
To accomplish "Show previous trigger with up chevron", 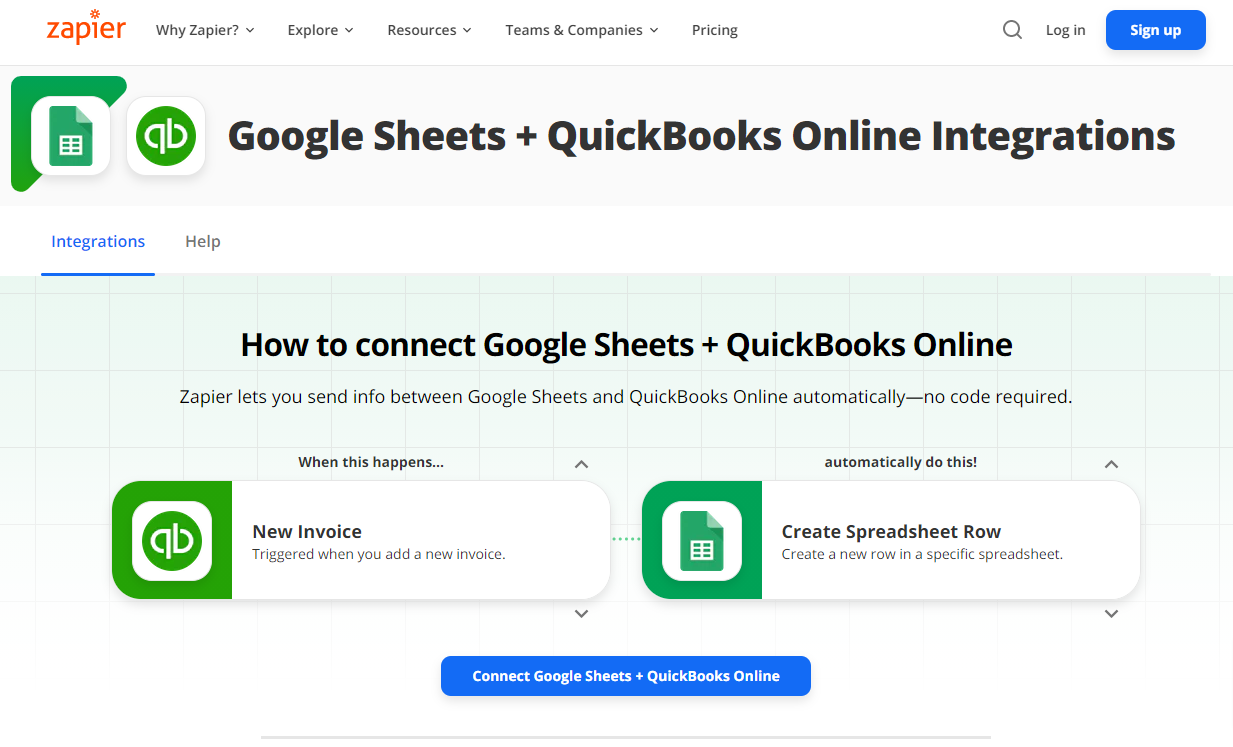I will point(581,464).
